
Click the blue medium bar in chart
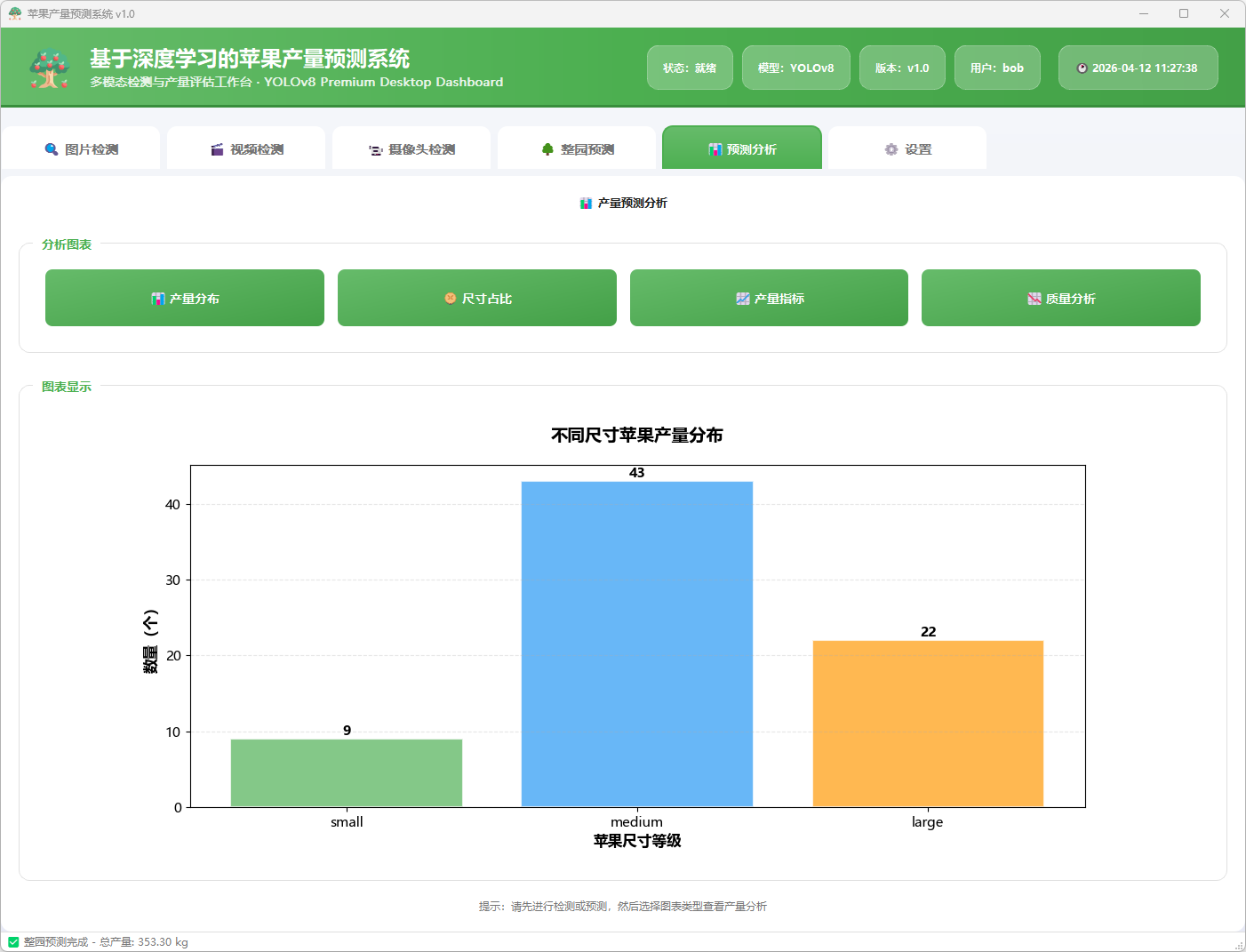point(636,644)
